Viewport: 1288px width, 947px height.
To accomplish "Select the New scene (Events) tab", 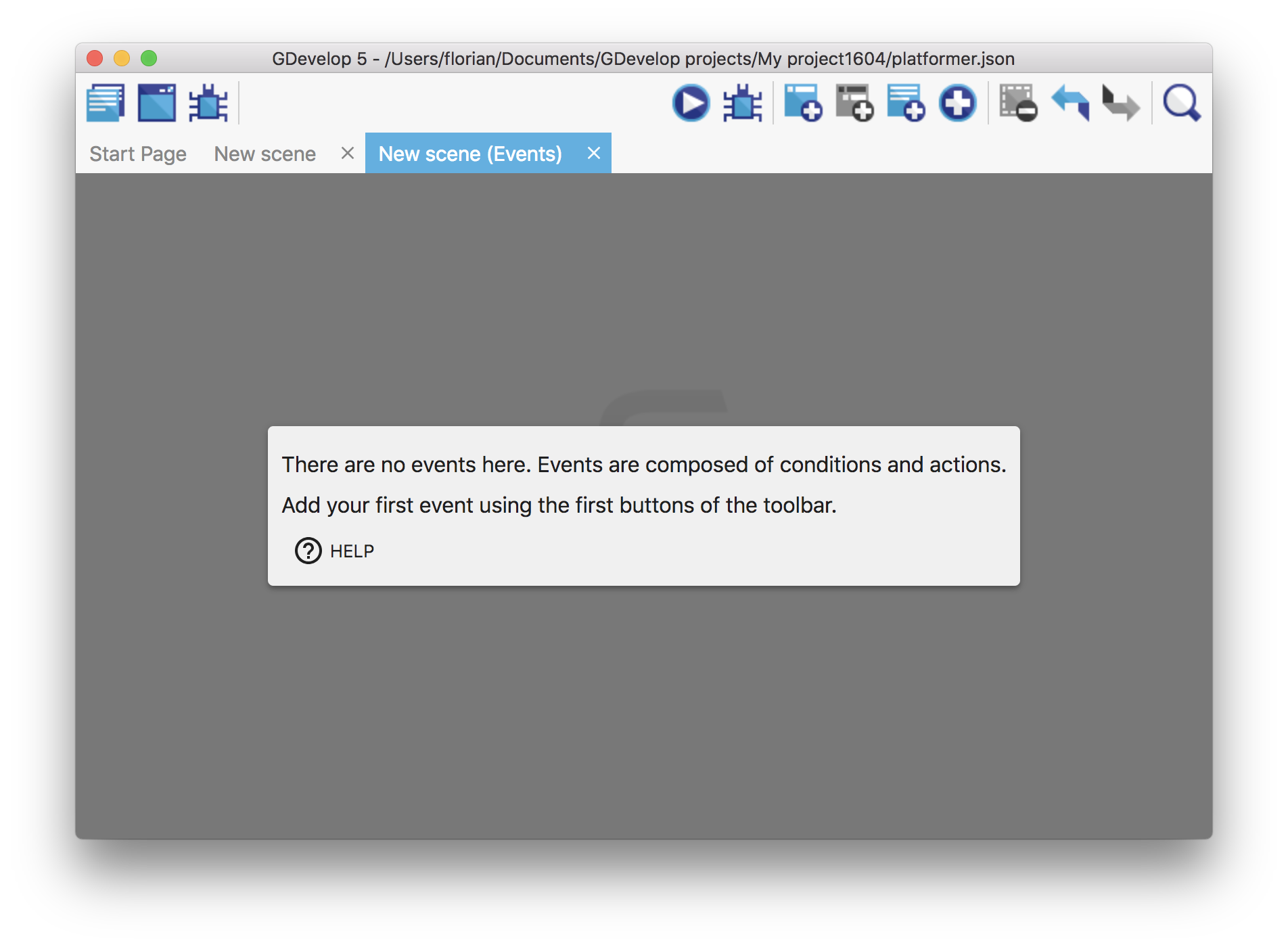I will (x=470, y=154).
